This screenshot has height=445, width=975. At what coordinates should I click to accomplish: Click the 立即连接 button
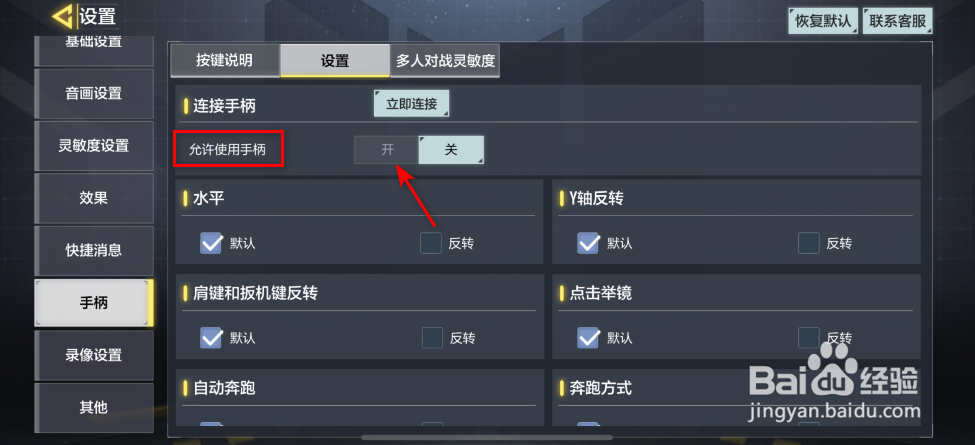411,104
